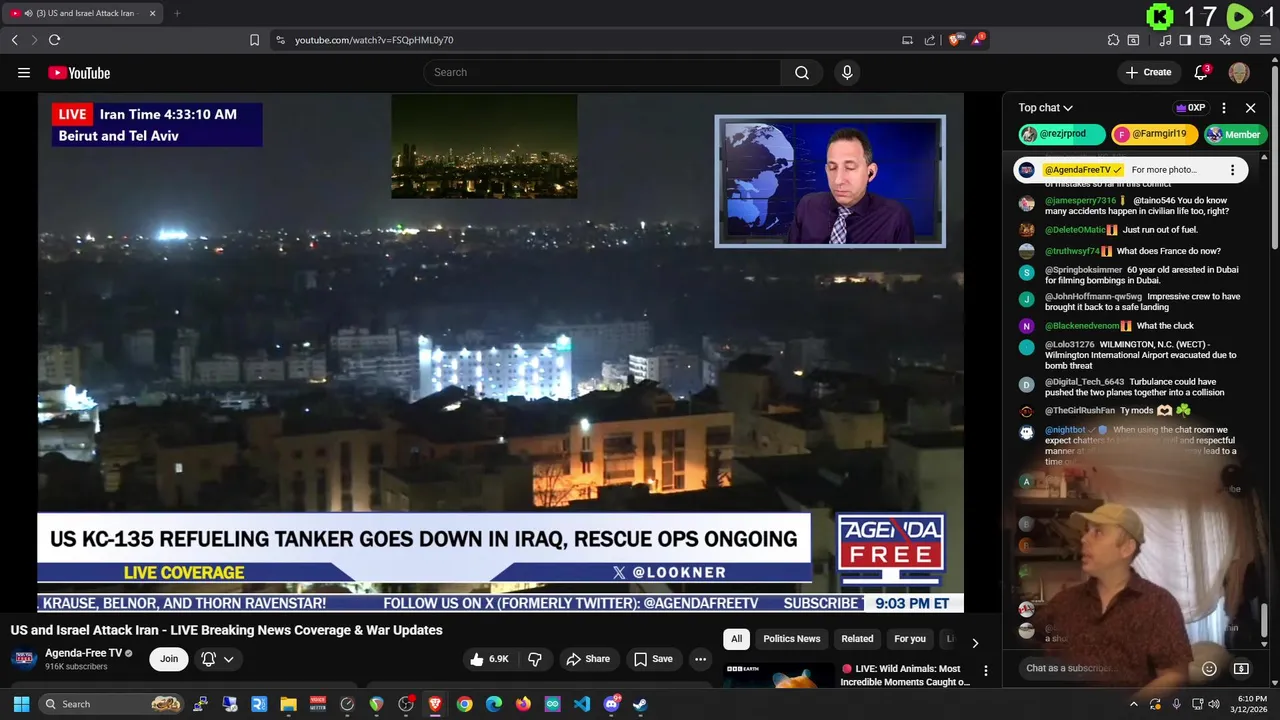Screen dimensions: 1280x720
Task: Open Leo AI sparkle icon
Action: [x=1225, y=40]
